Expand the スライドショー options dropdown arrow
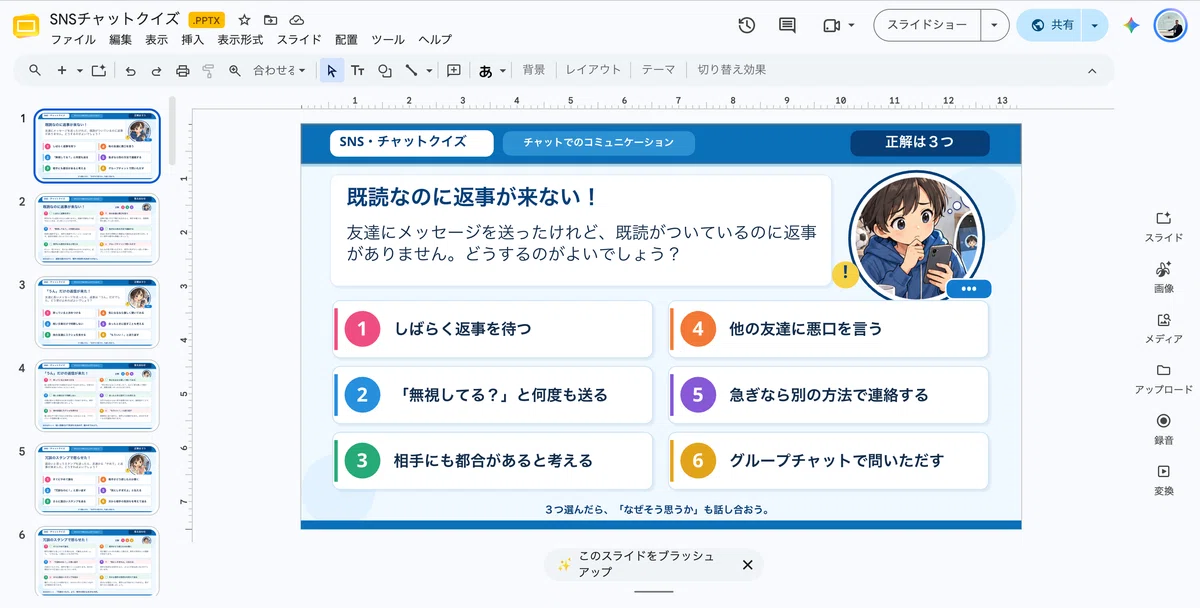Viewport: 1200px width, 608px height. (x=994, y=25)
